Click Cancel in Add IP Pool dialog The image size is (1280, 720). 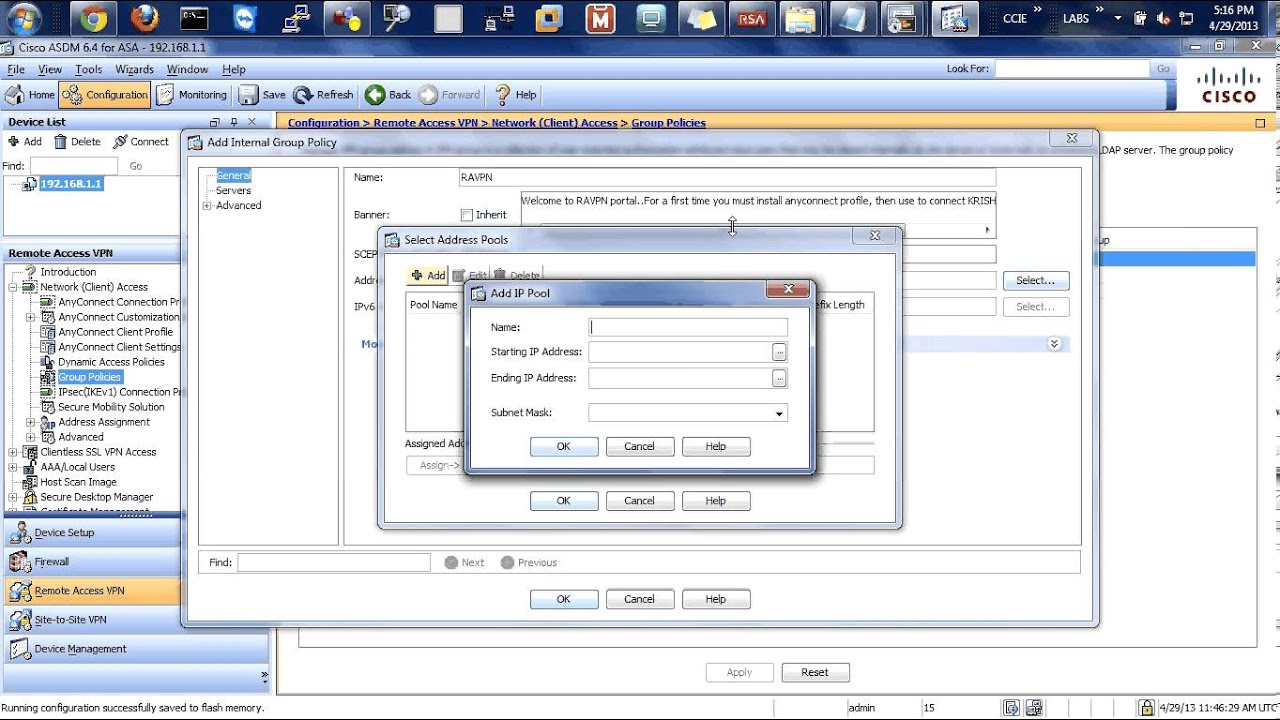point(640,447)
